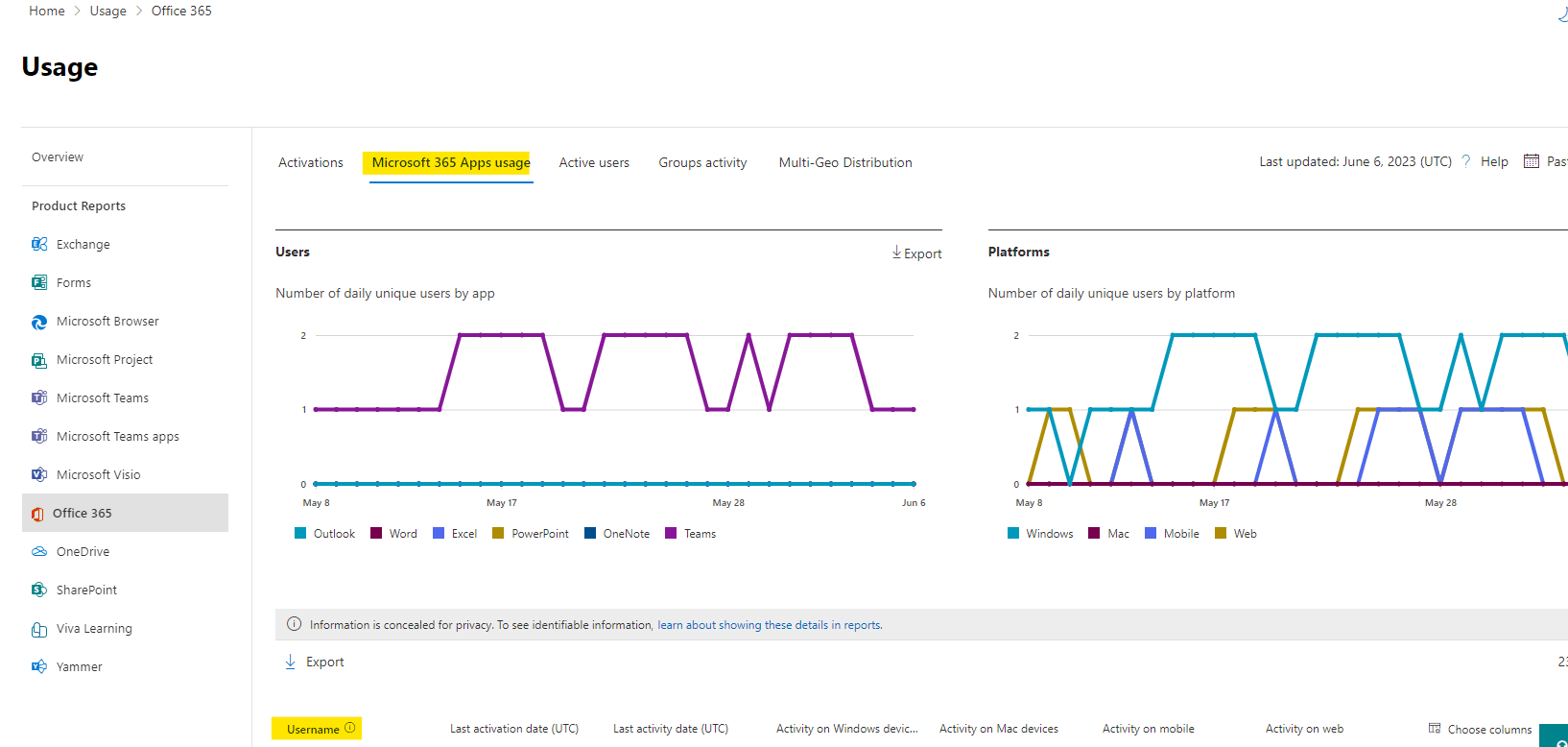1568x747 pixels.
Task: Click 'Number of daily unique users by app'
Action: coord(385,293)
